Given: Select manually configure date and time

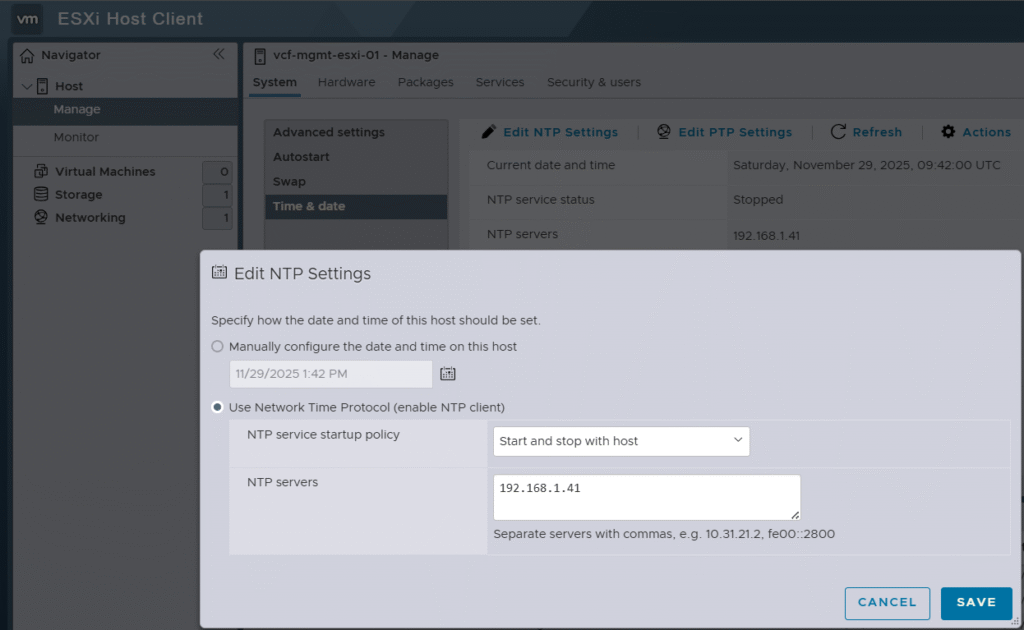Looking at the screenshot, I should pyautogui.click(x=217, y=347).
